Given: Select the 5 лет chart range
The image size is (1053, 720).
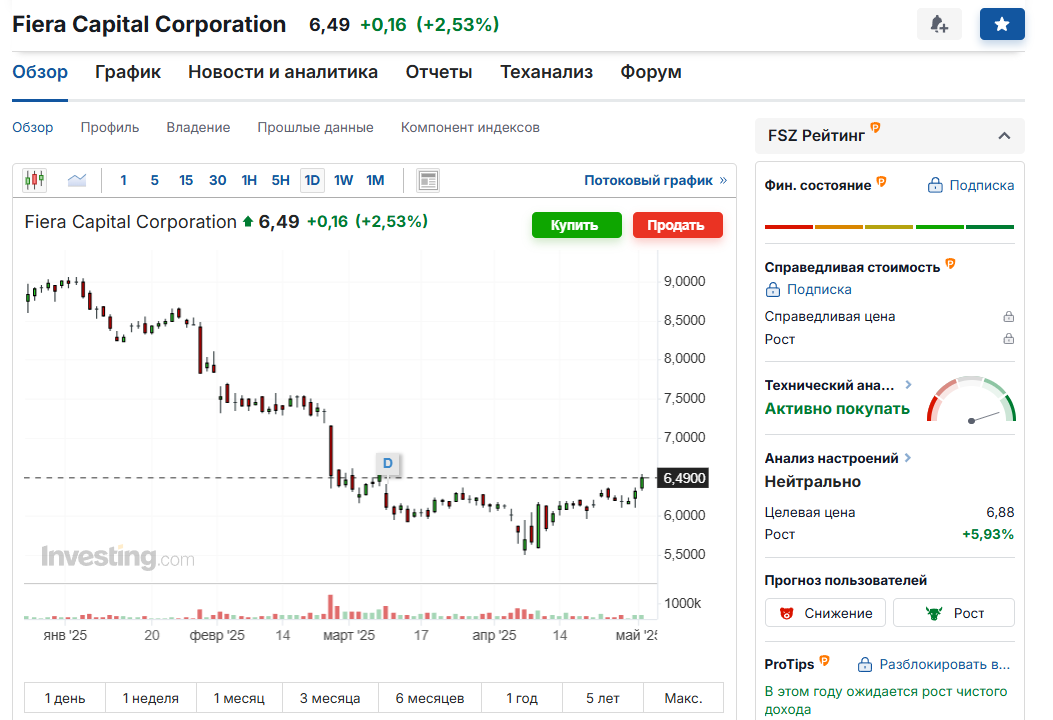Looking at the screenshot, I should coord(602,698).
